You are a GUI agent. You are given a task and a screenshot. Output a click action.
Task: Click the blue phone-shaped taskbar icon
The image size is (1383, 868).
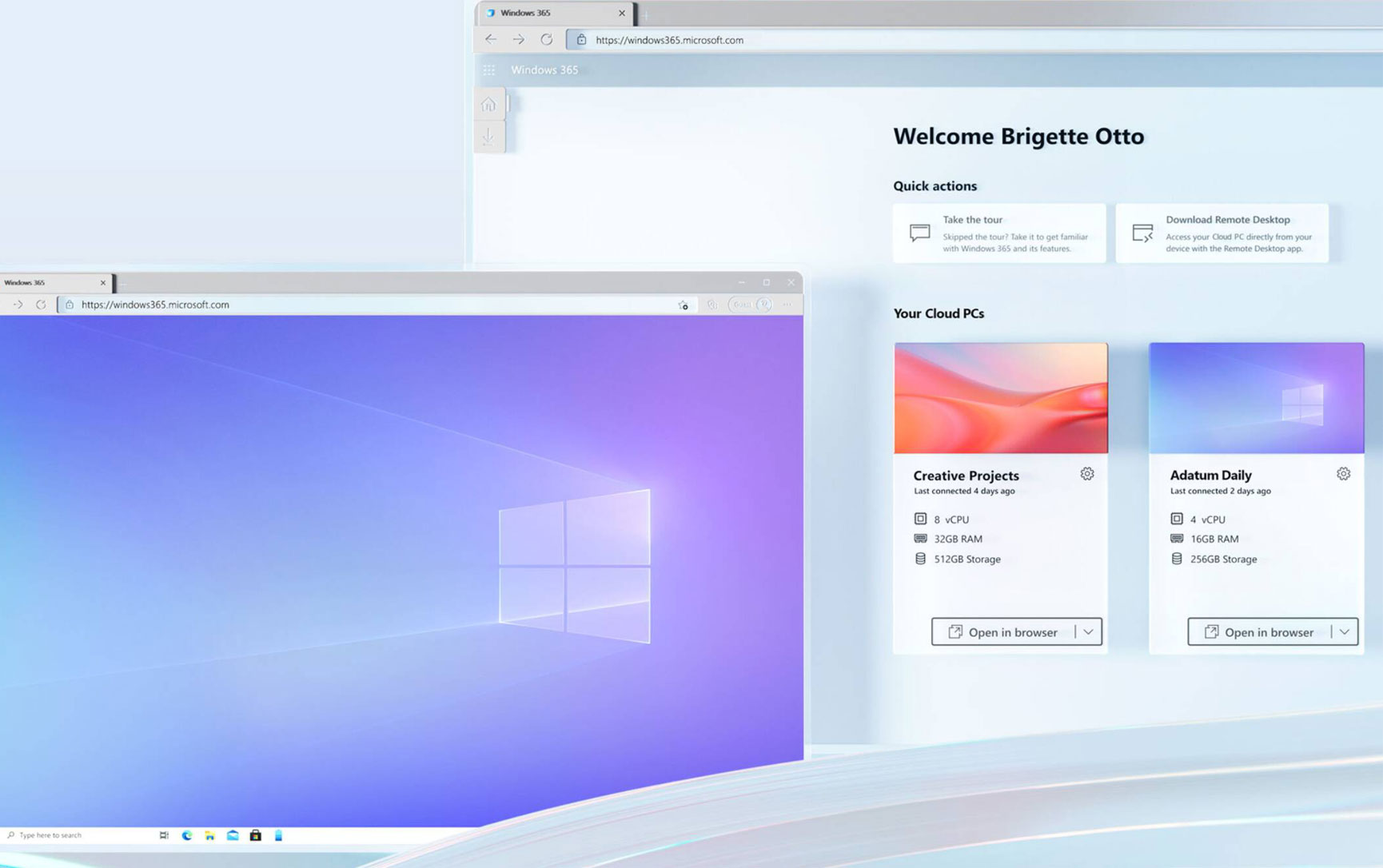(x=278, y=835)
